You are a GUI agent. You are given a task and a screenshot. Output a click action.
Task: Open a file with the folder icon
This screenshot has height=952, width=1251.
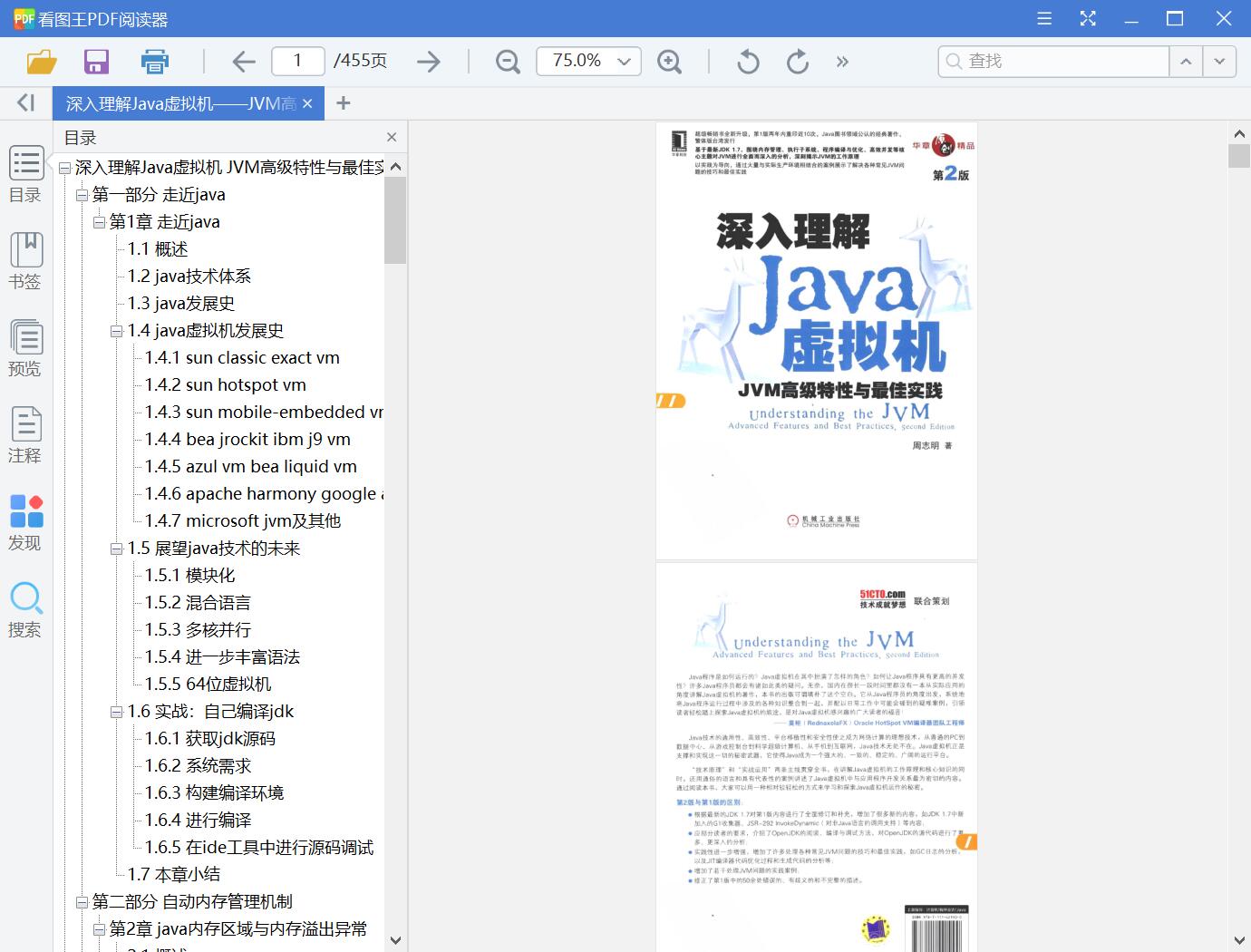coord(42,61)
